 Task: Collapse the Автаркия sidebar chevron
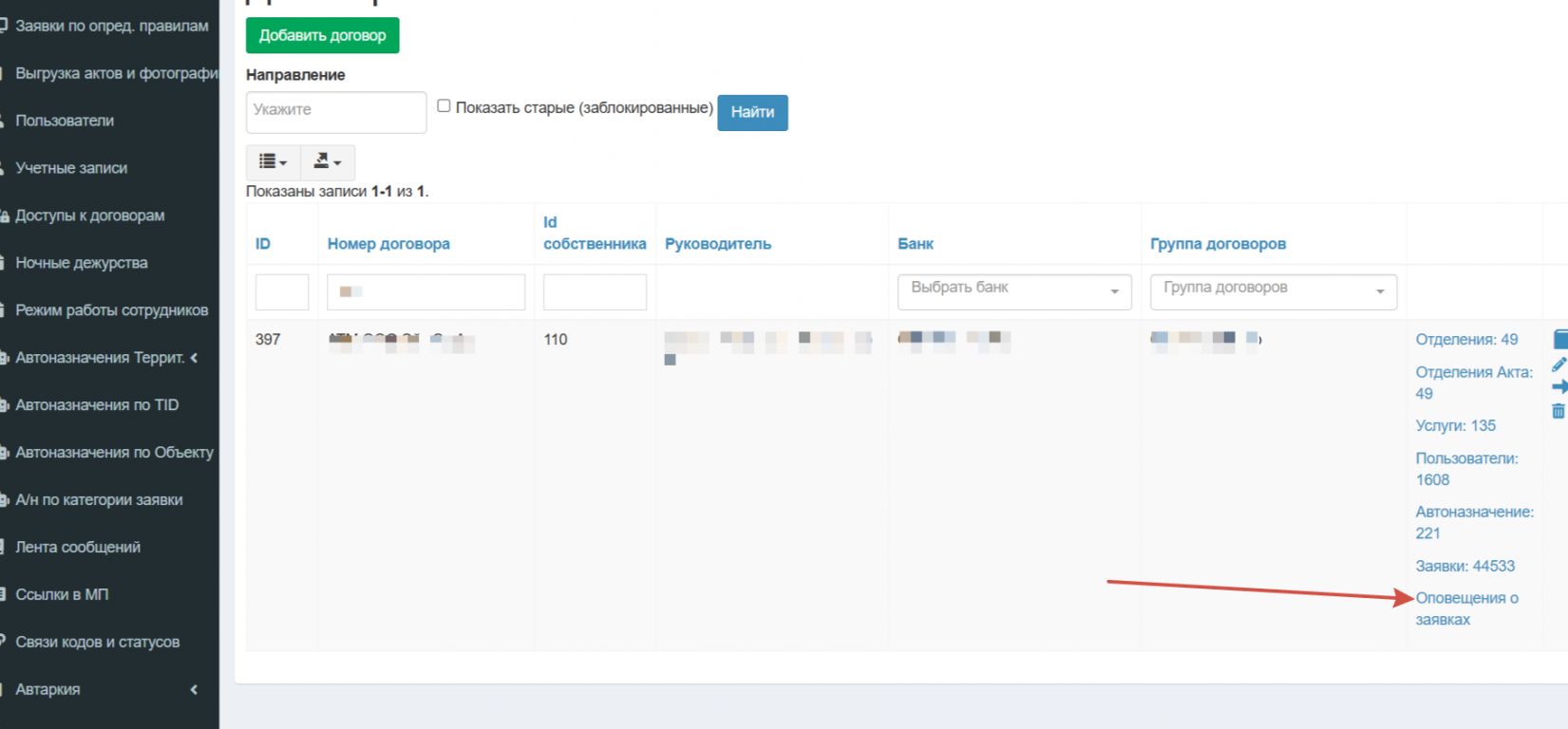point(194,689)
